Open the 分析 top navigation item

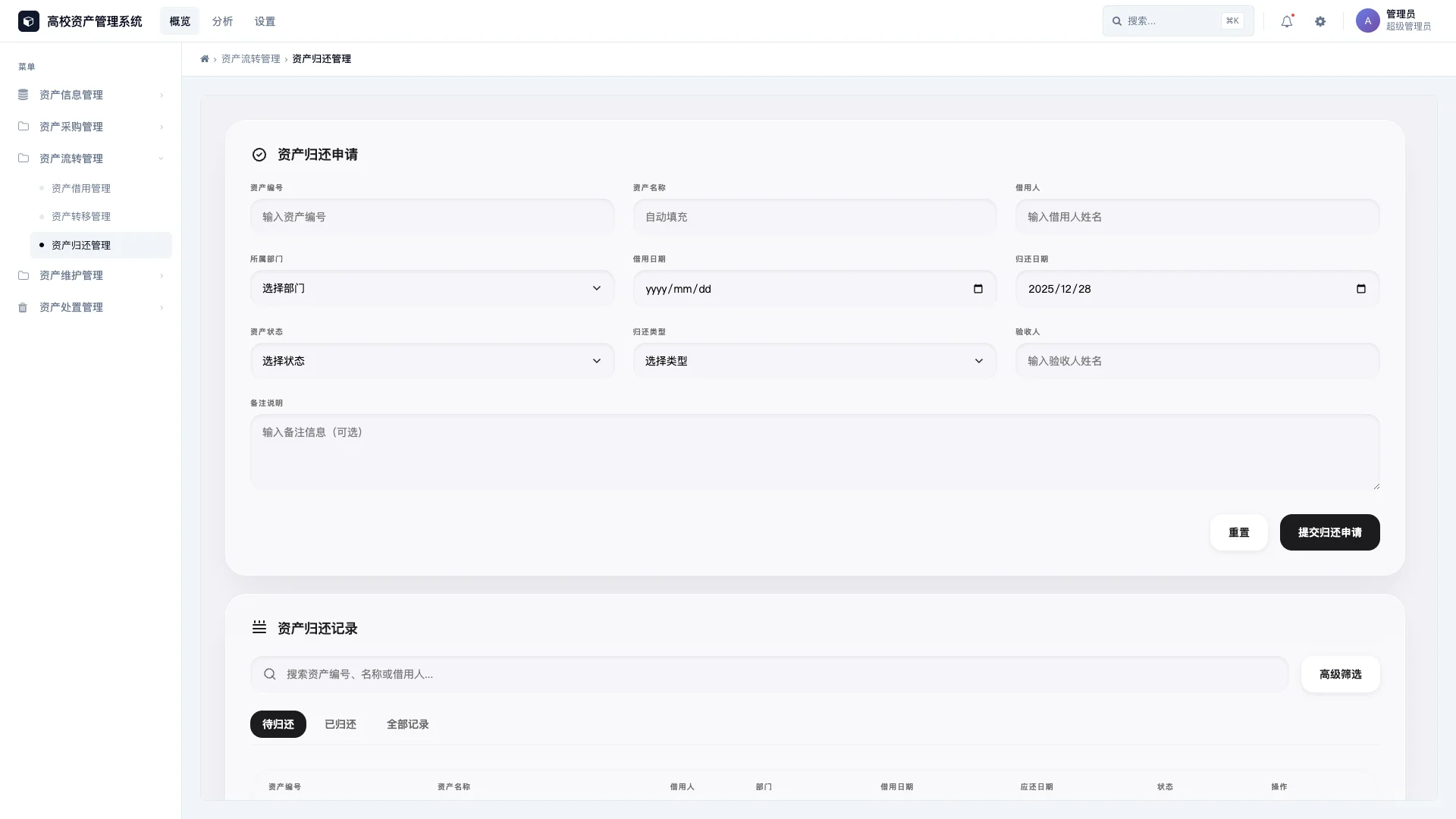tap(222, 21)
